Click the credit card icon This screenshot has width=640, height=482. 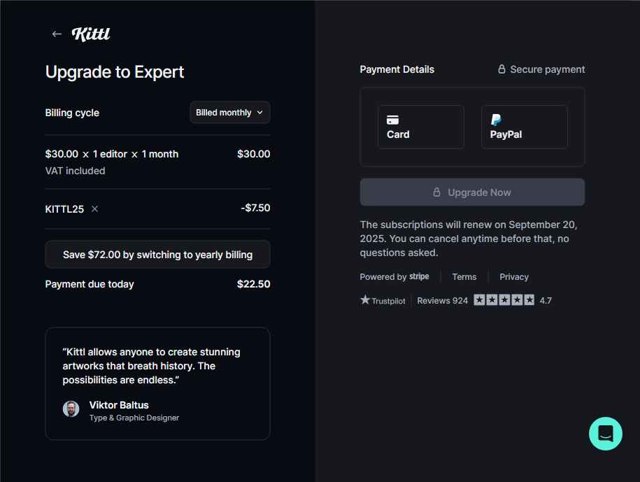(393, 119)
